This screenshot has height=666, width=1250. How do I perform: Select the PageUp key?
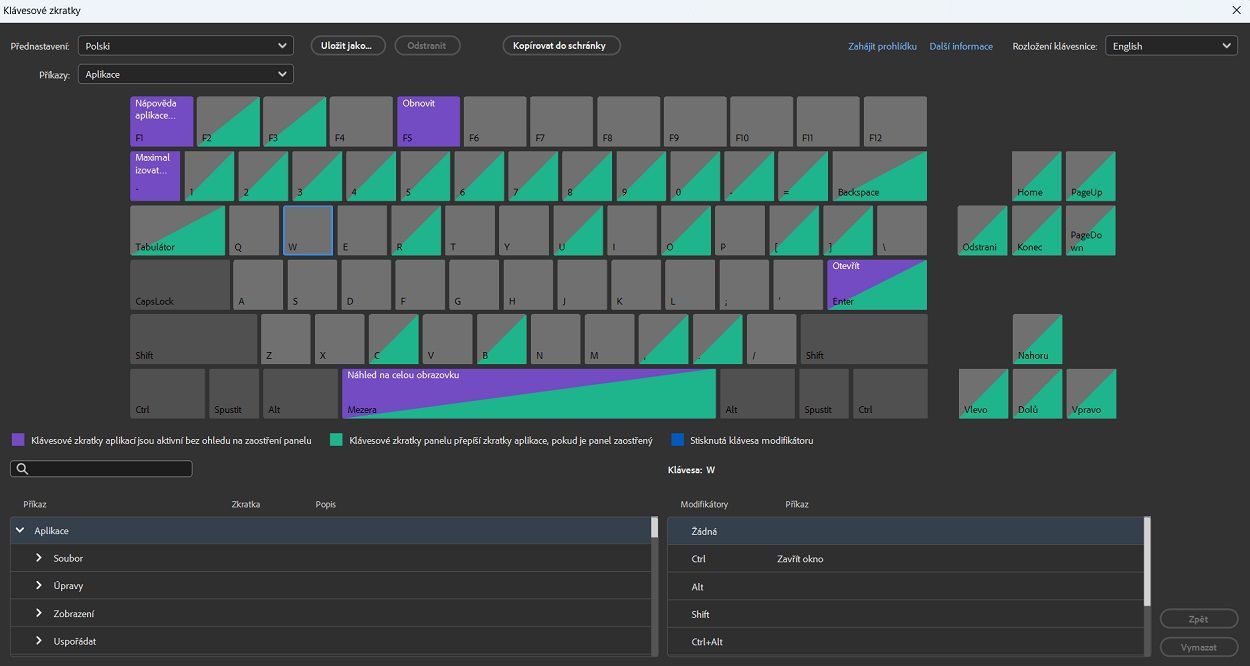pos(1091,176)
